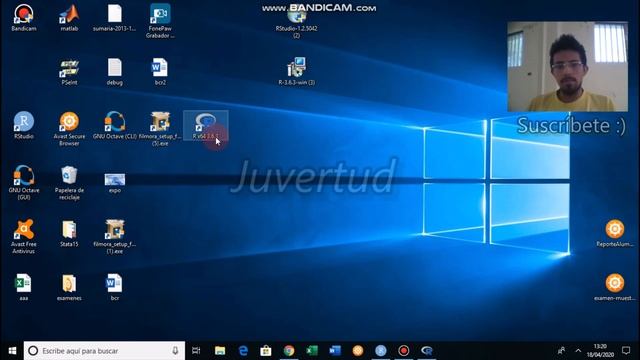
Task: Open the orange Avast browser taskbar icon
Action: (x=358, y=351)
